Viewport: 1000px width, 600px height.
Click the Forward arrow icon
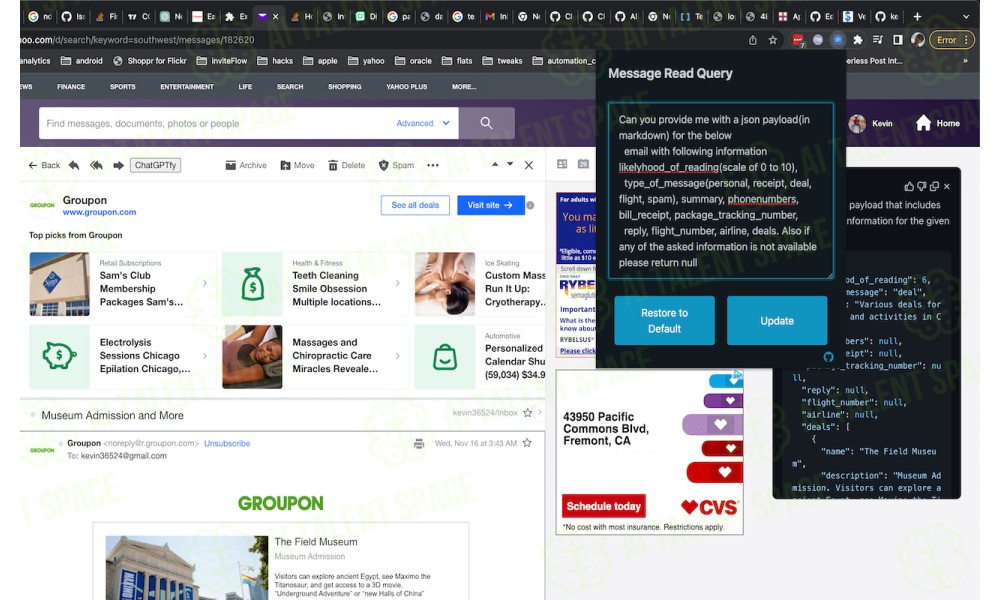pyautogui.click(x=119, y=165)
